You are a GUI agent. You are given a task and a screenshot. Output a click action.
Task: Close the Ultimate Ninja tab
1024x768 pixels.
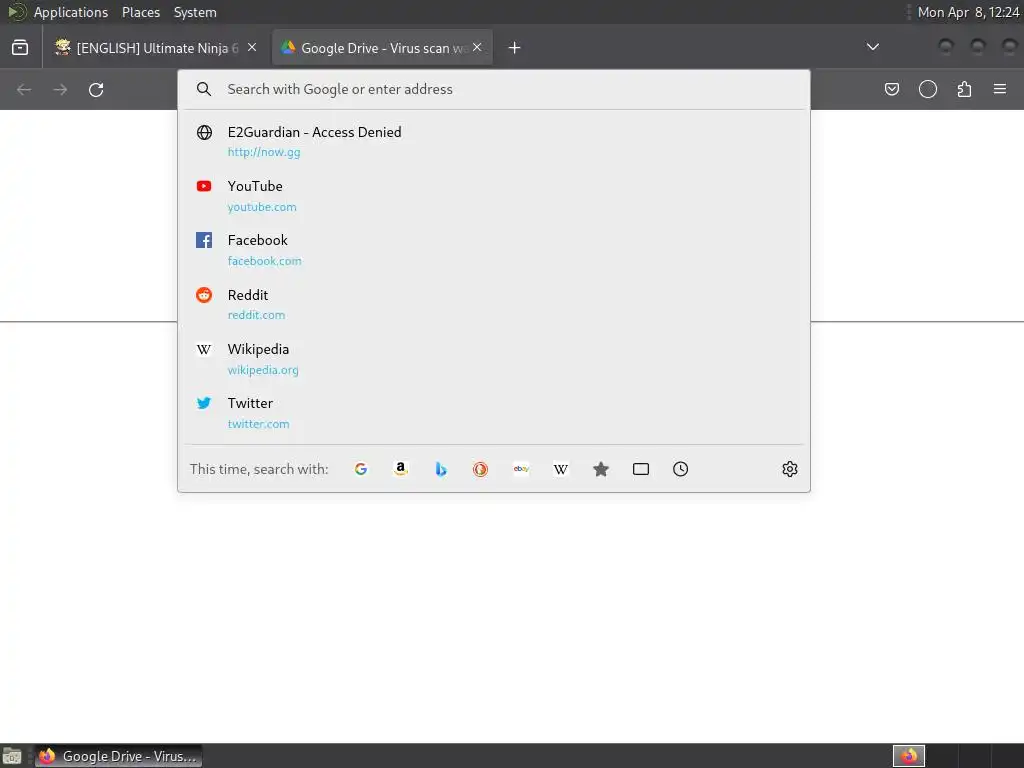tap(252, 47)
